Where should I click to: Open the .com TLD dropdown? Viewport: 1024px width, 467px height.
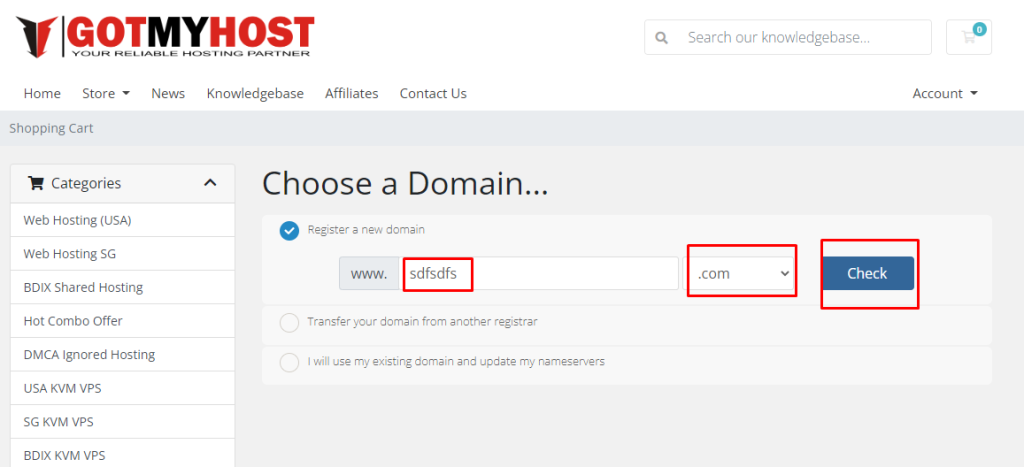coord(740,273)
